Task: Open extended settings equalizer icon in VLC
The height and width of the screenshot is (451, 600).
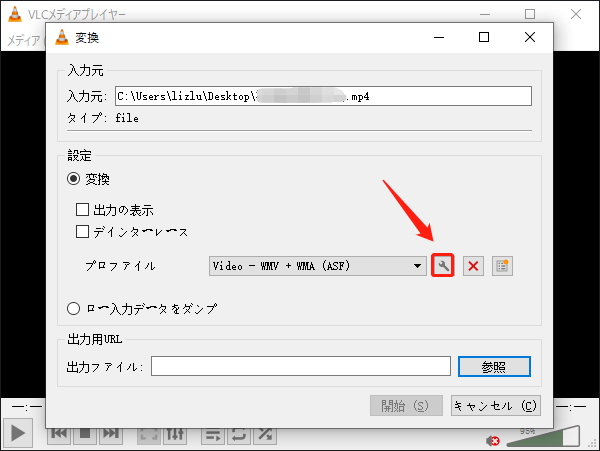Action: 175,435
